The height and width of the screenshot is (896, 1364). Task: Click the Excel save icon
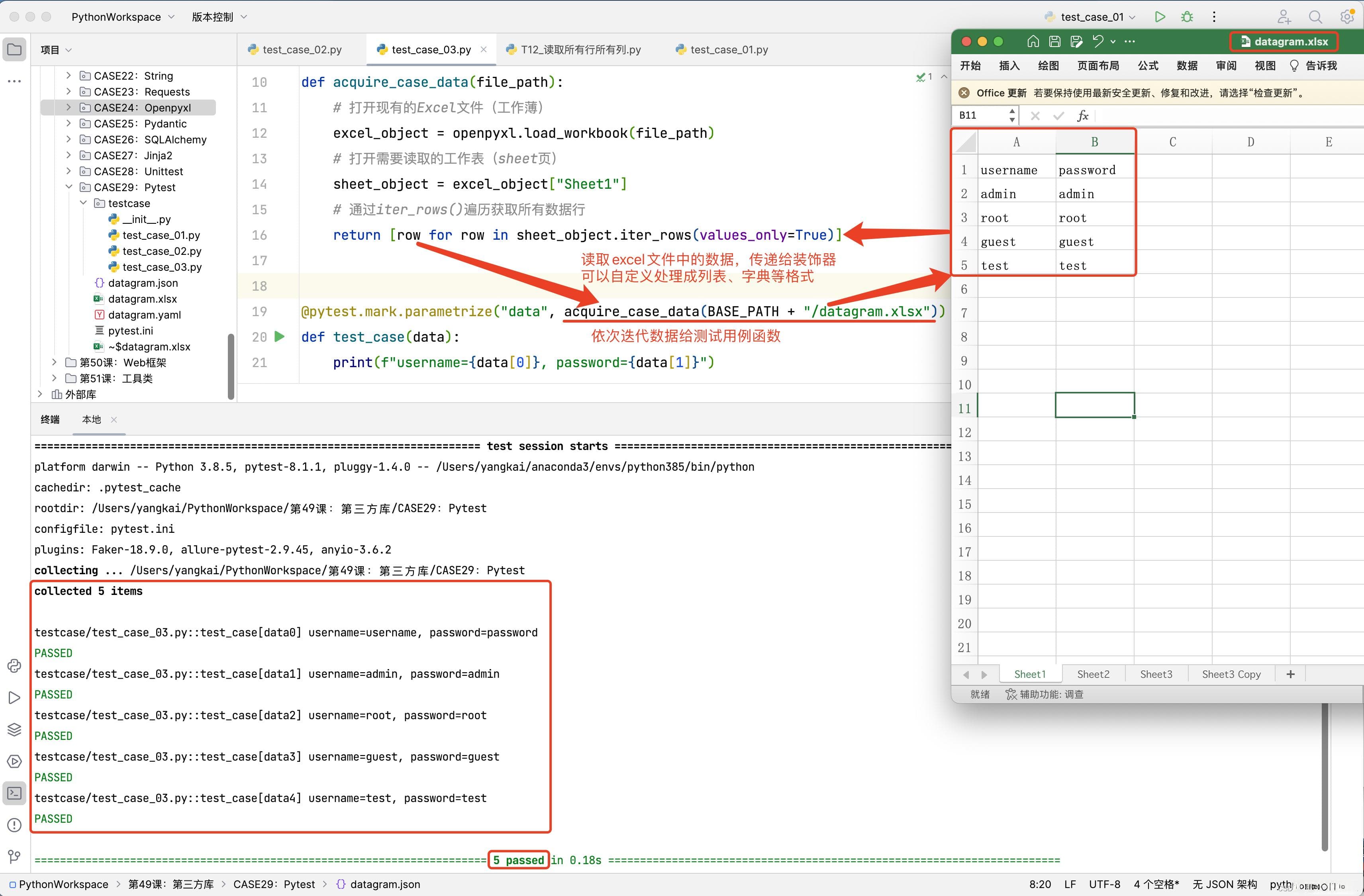pyautogui.click(x=1054, y=41)
